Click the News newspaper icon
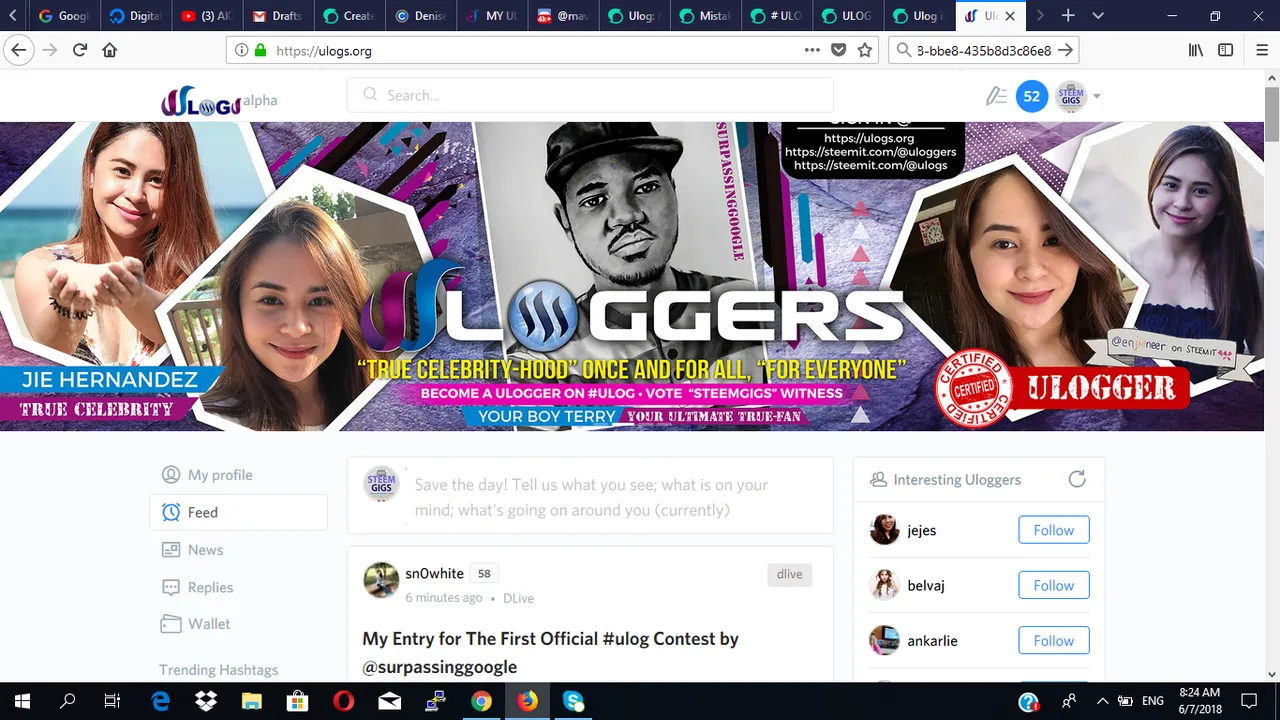The height and width of the screenshot is (720, 1280). point(171,550)
